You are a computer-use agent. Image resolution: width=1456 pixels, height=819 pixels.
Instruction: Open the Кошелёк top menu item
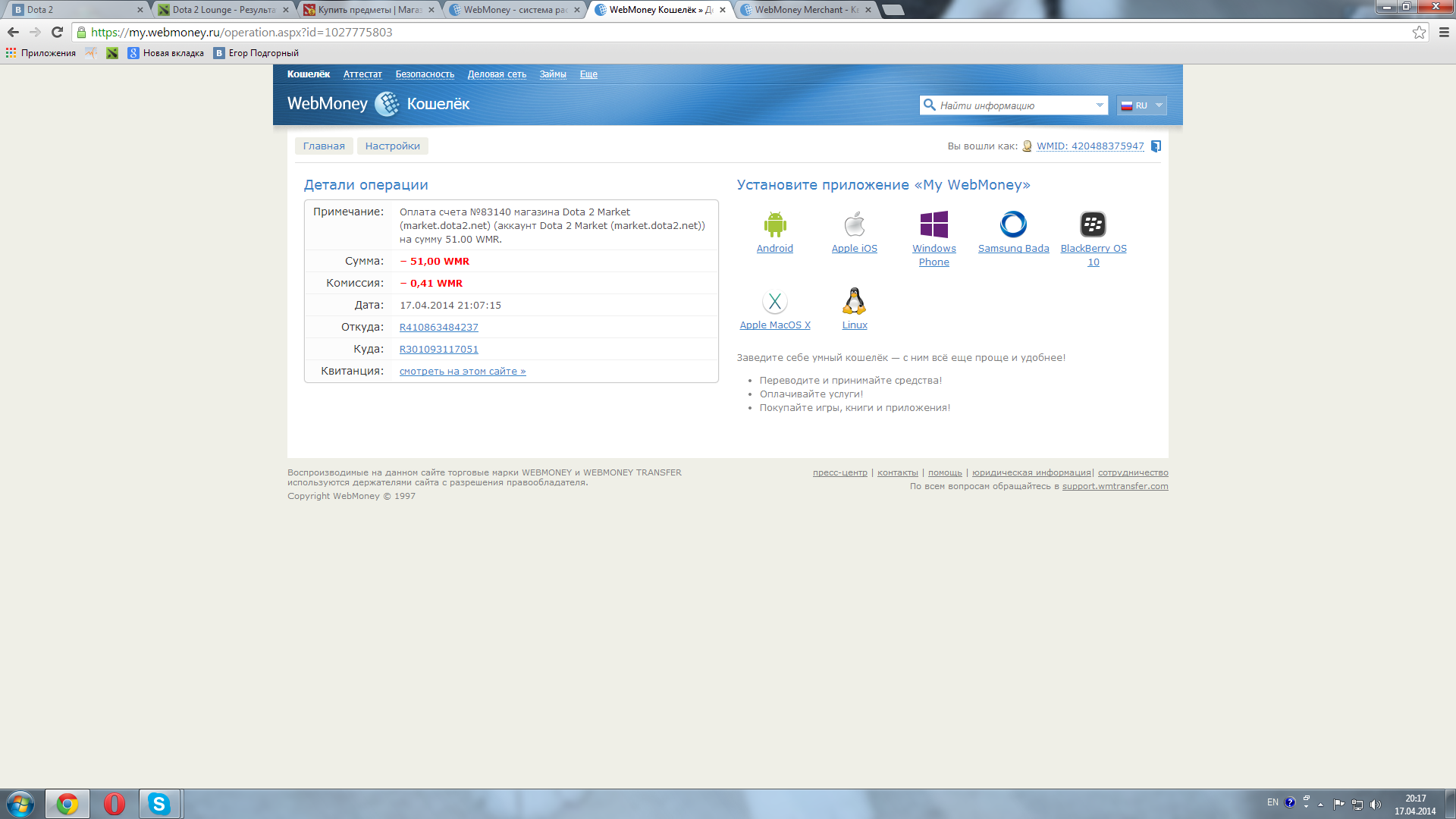tap(309, 74)
